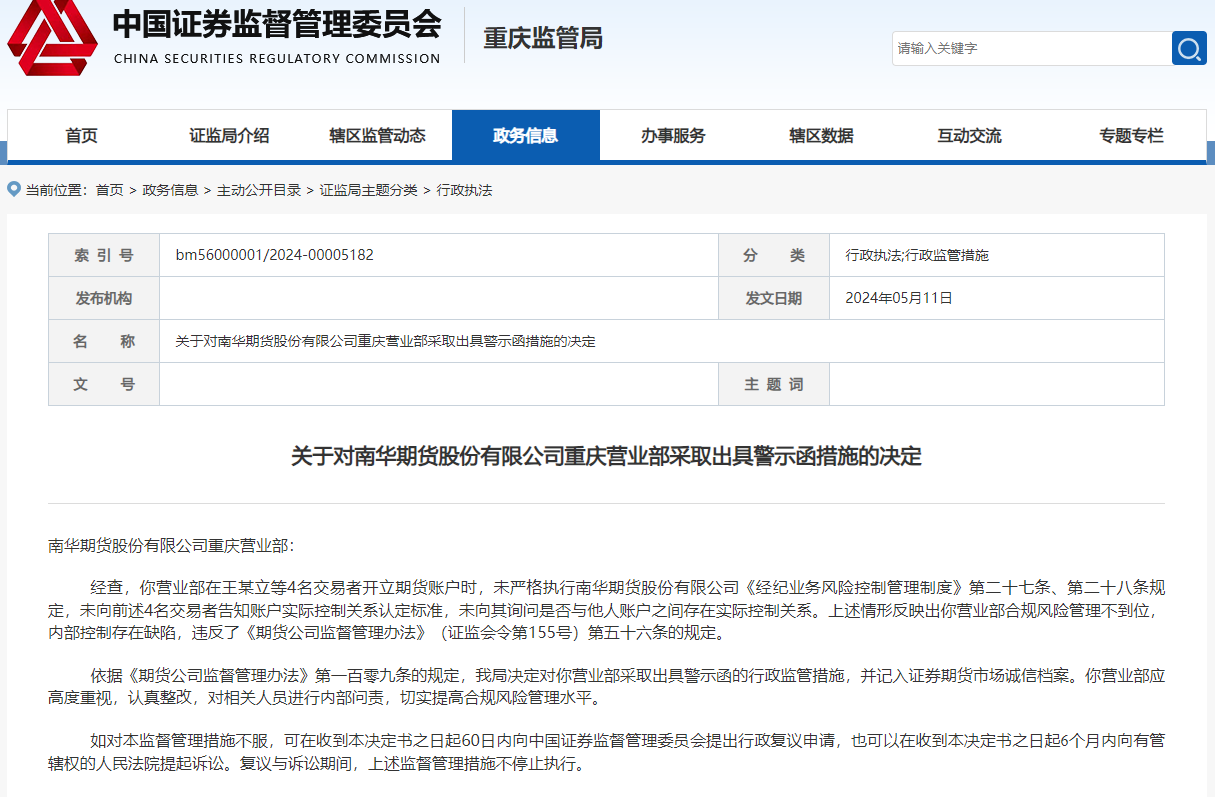This screenshot has width=1215, height=797.
Task: Select the 政务信息 navigation tab
Action: pos(525,136)
